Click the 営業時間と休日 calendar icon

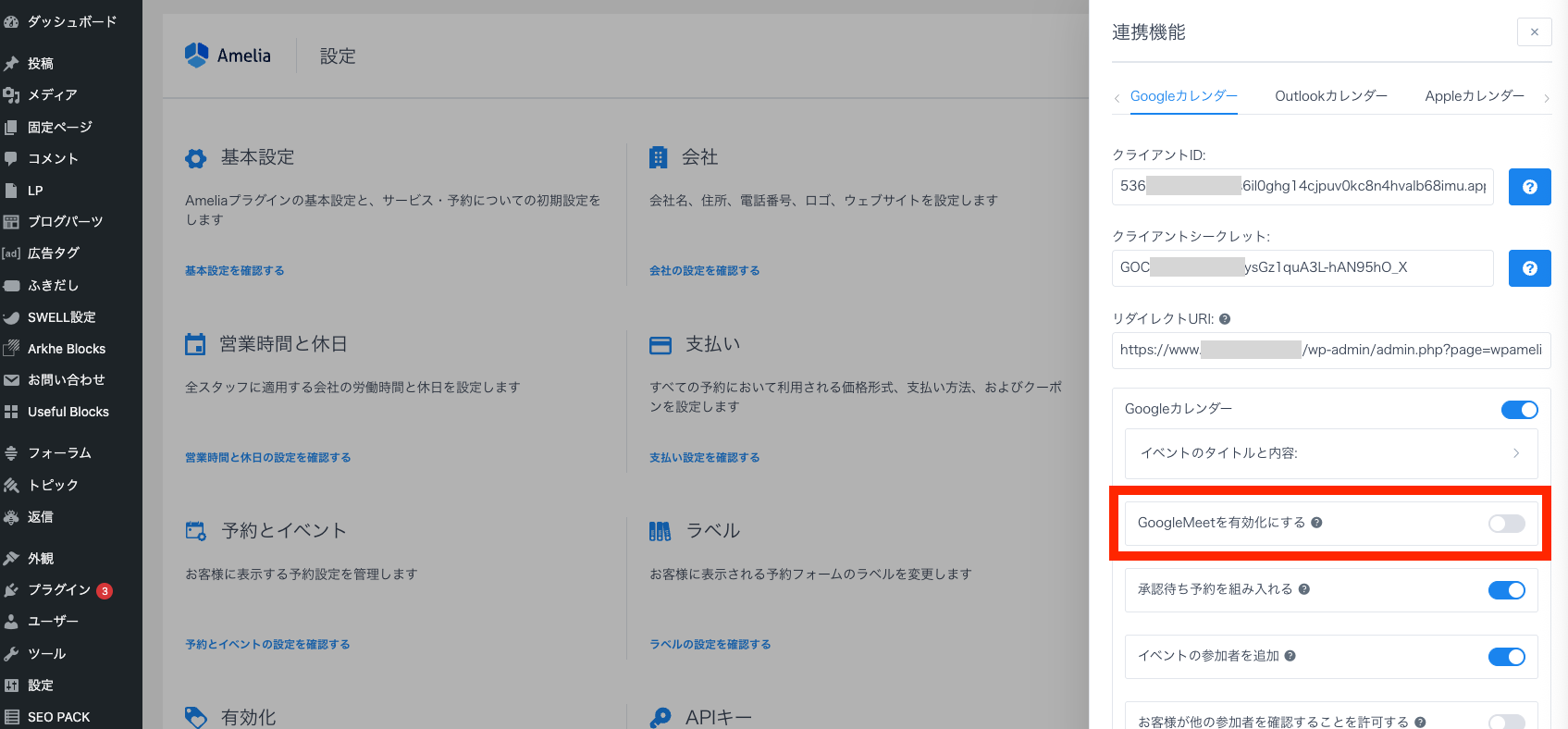(x=195, y=345)
